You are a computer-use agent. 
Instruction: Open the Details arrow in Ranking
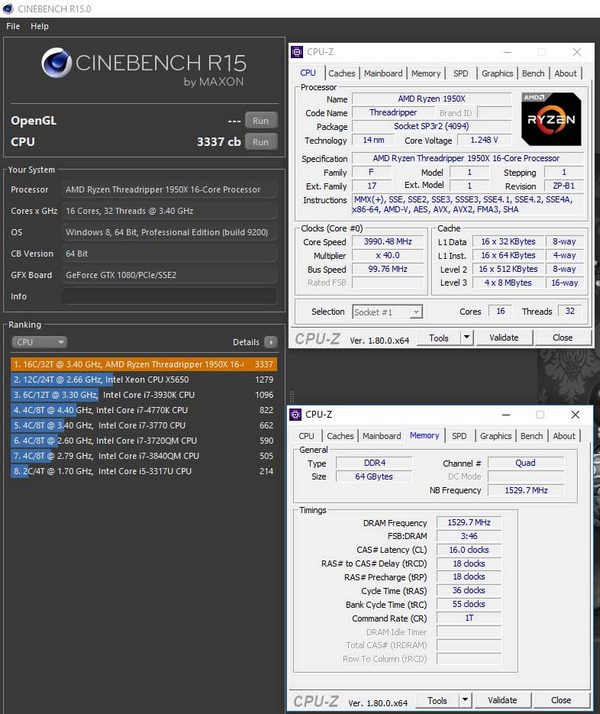click(x=271, y=342)
